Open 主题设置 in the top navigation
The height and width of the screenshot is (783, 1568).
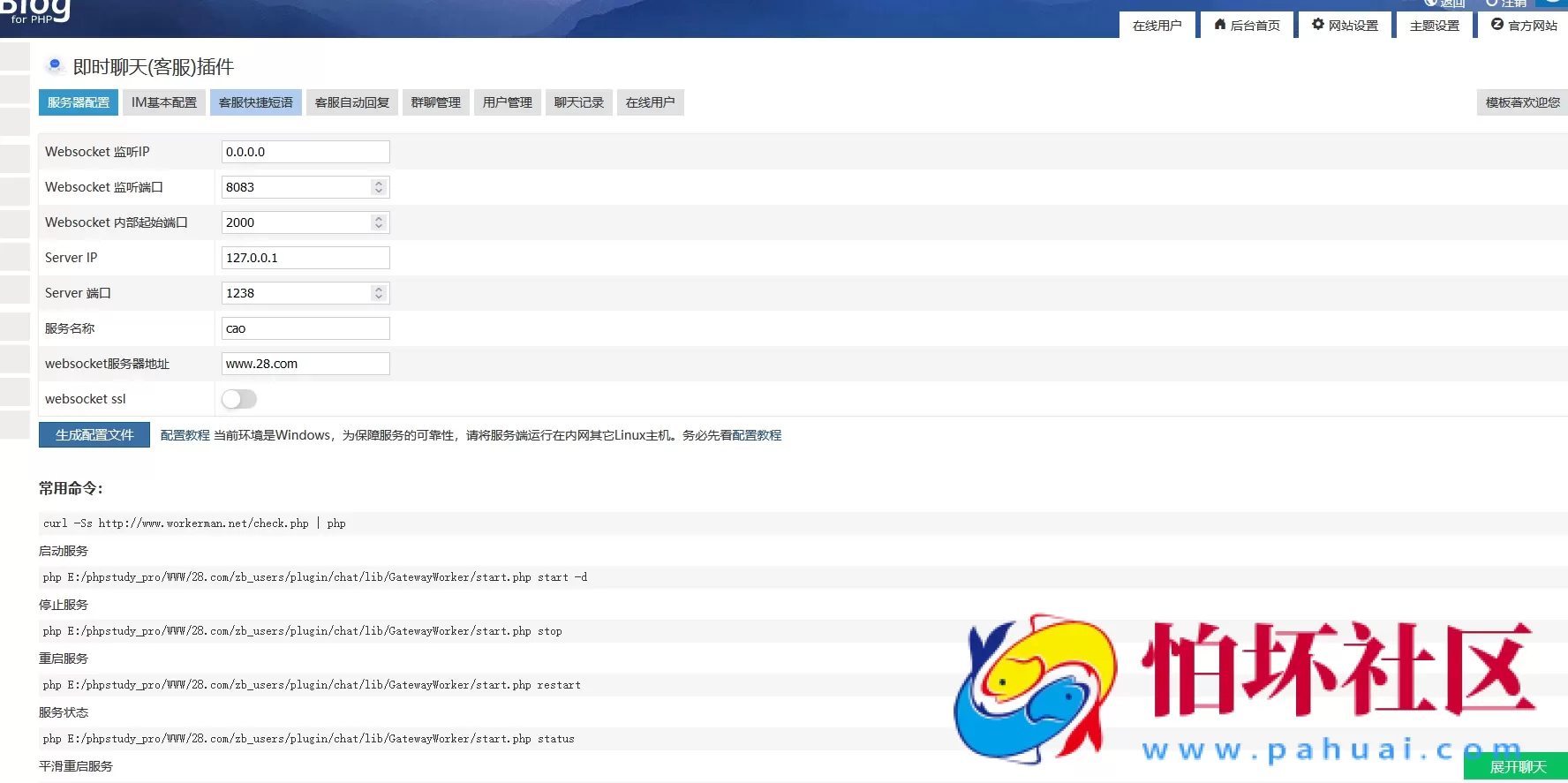click(x=1435, y=26)
